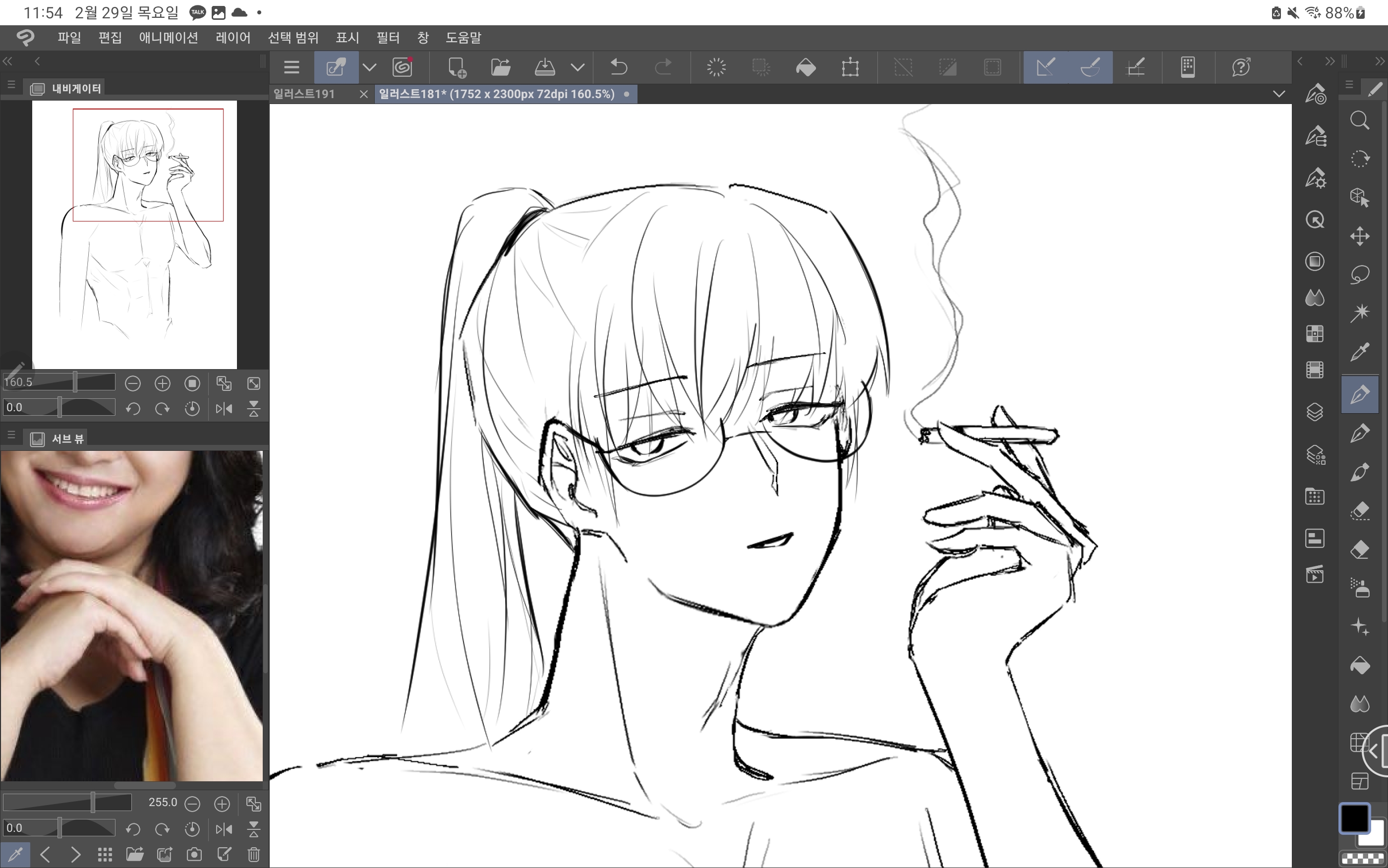Show next image in Sub View
Screen dimensions: 1388x868
(x=75, y=854)
